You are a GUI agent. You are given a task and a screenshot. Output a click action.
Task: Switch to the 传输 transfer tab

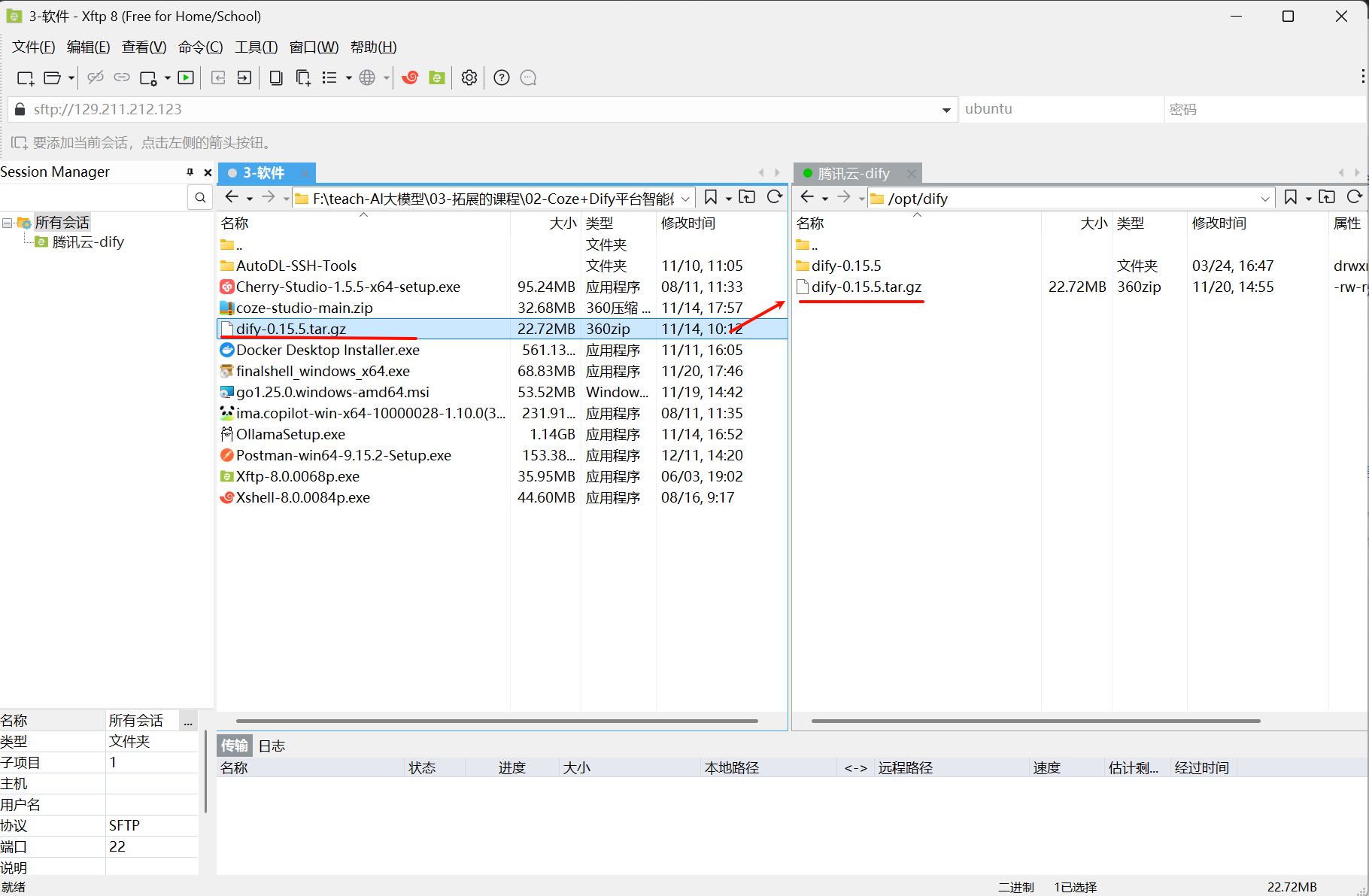click(235, 746)
